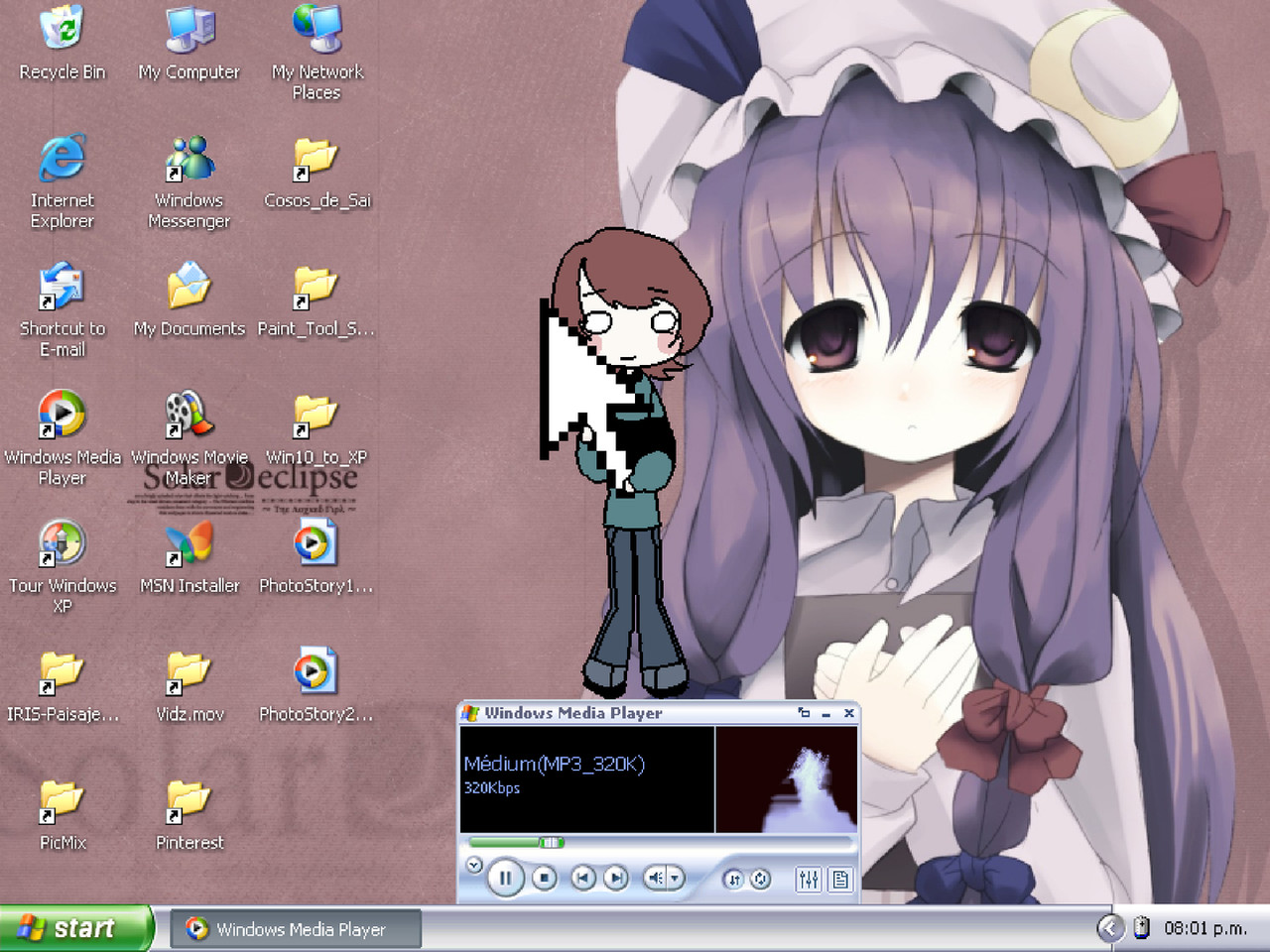Toggle repeat in Media Player

[760, 879]
